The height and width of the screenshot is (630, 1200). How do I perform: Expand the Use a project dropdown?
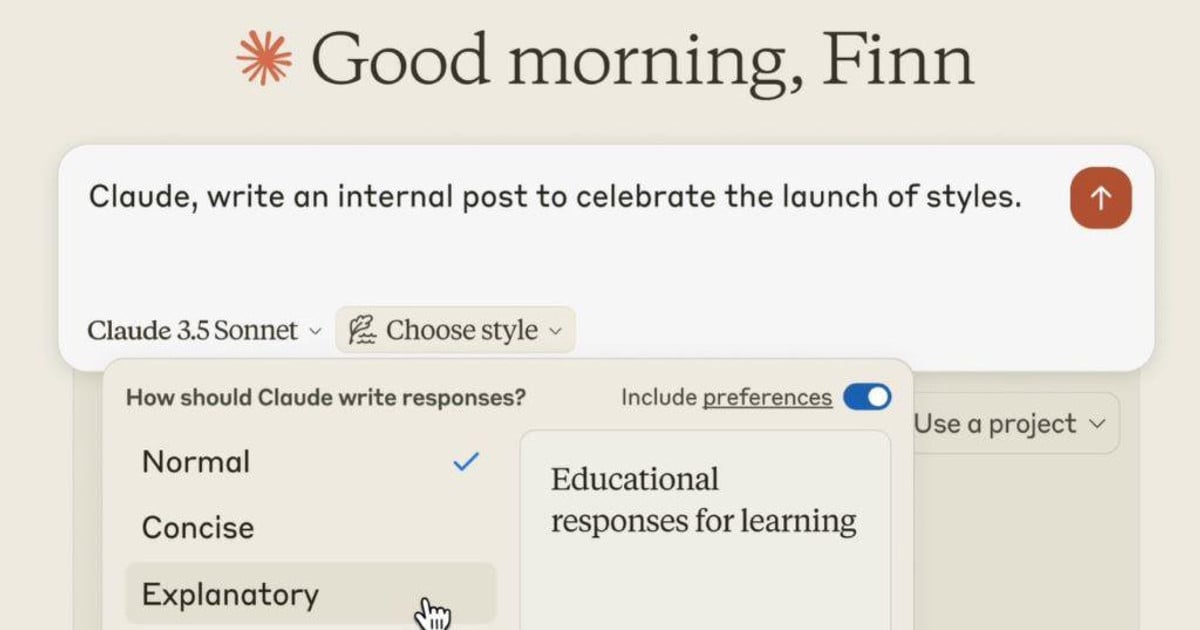pos(1012,424)
